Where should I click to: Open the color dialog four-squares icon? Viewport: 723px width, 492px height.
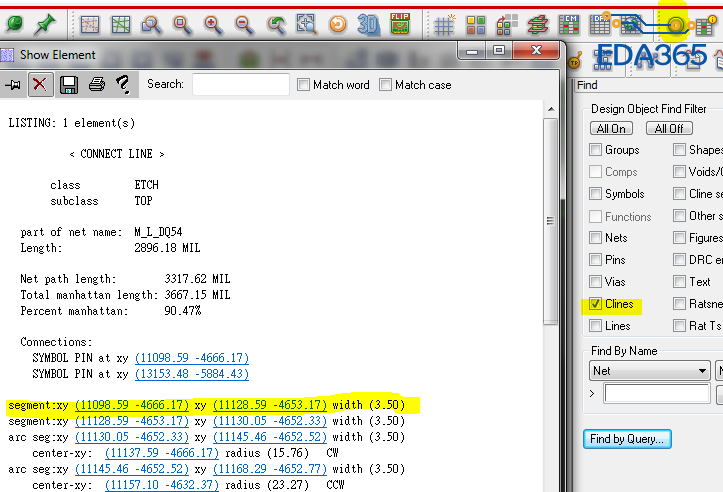pyautogui.click(x=475, y=25)
